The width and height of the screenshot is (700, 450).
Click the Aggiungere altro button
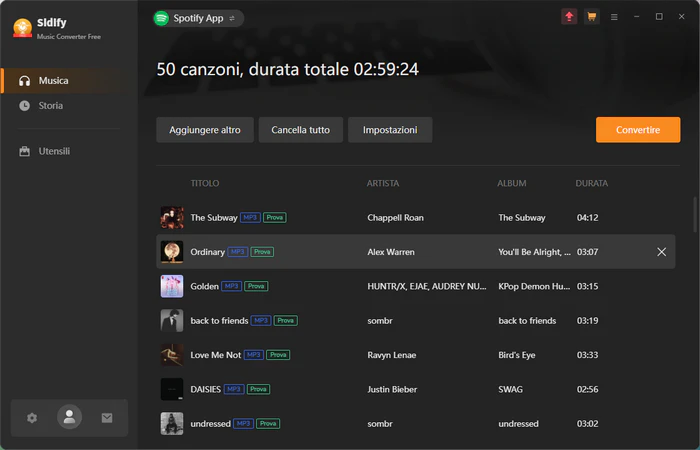(205, 130)
